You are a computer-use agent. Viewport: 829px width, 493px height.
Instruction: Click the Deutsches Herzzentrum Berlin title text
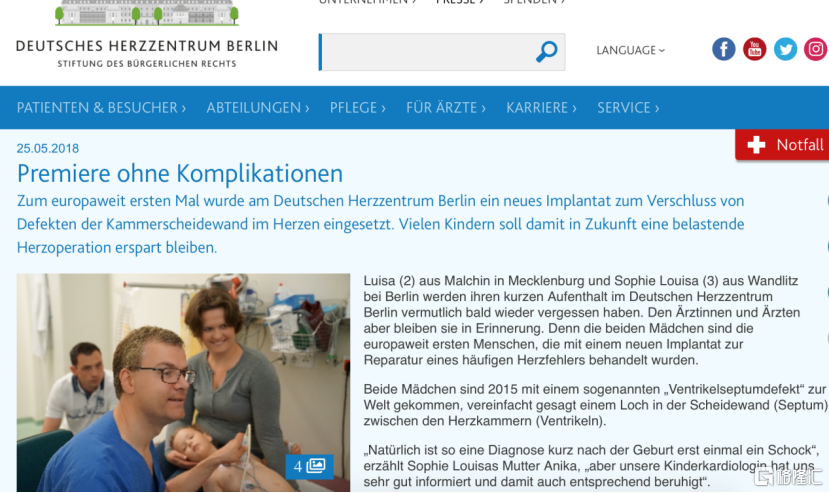tap(146, 46)
